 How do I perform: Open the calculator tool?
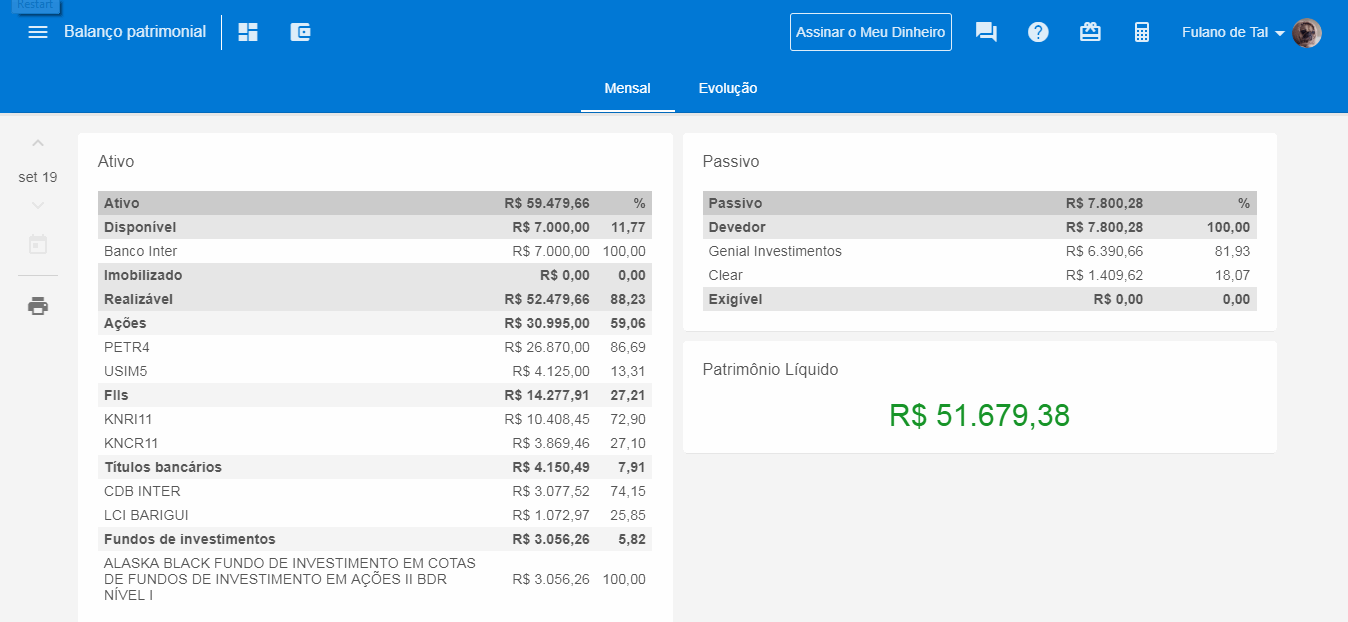click(x=1142, y=32)
